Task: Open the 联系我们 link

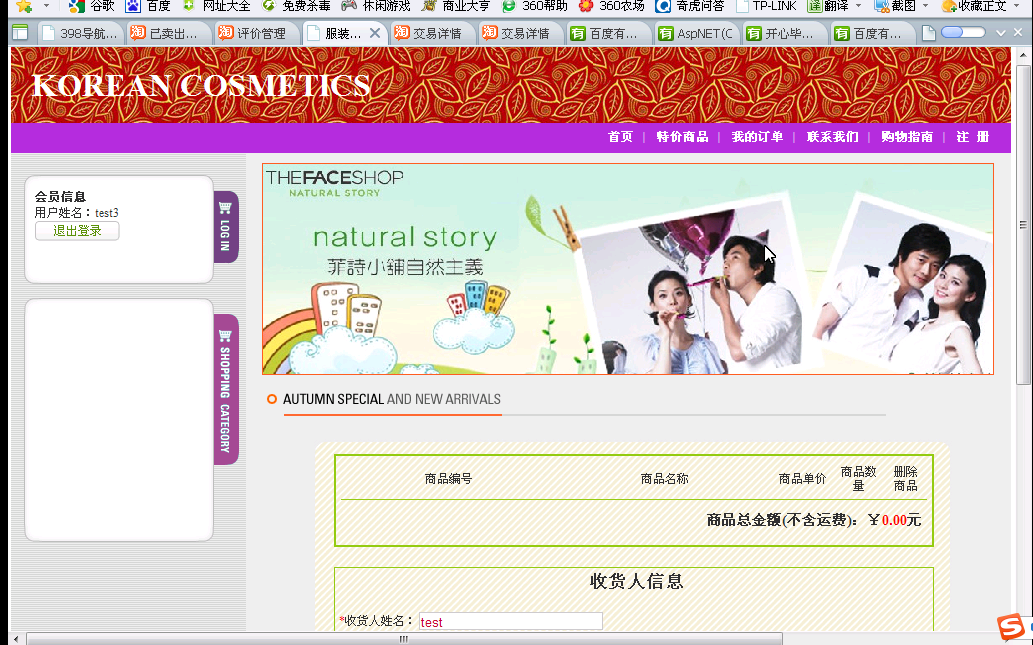Action: 832,136
